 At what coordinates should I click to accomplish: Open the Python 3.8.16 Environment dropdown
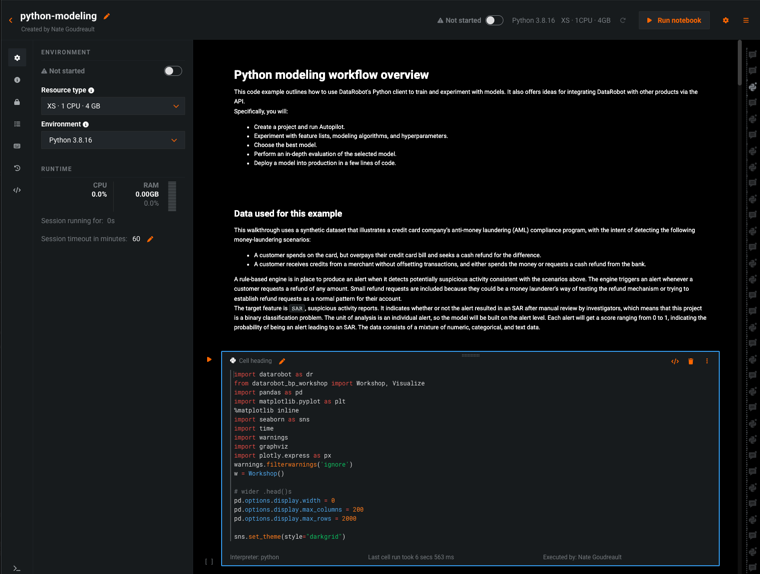[x=112, y=140]
